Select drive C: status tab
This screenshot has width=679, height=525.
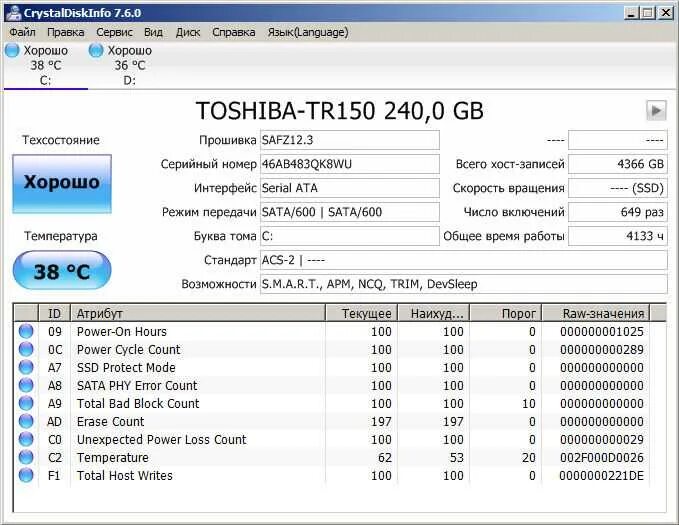(x=45, y=65)
